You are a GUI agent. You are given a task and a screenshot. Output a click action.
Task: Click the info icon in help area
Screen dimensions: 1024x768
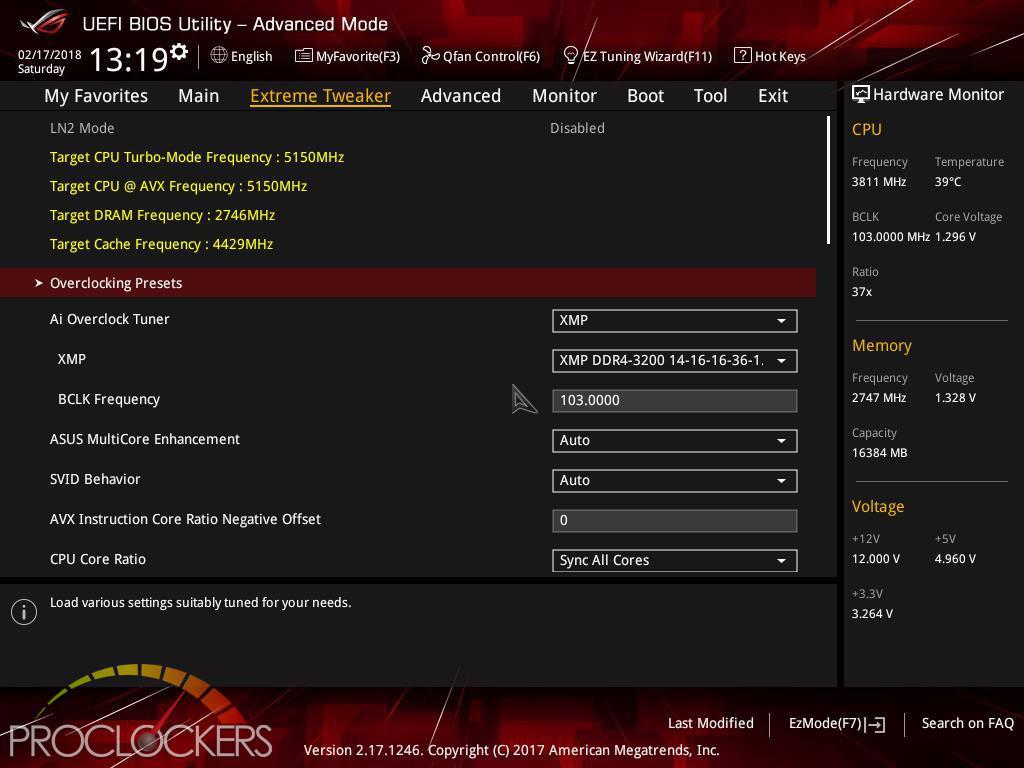click(24, 612)
